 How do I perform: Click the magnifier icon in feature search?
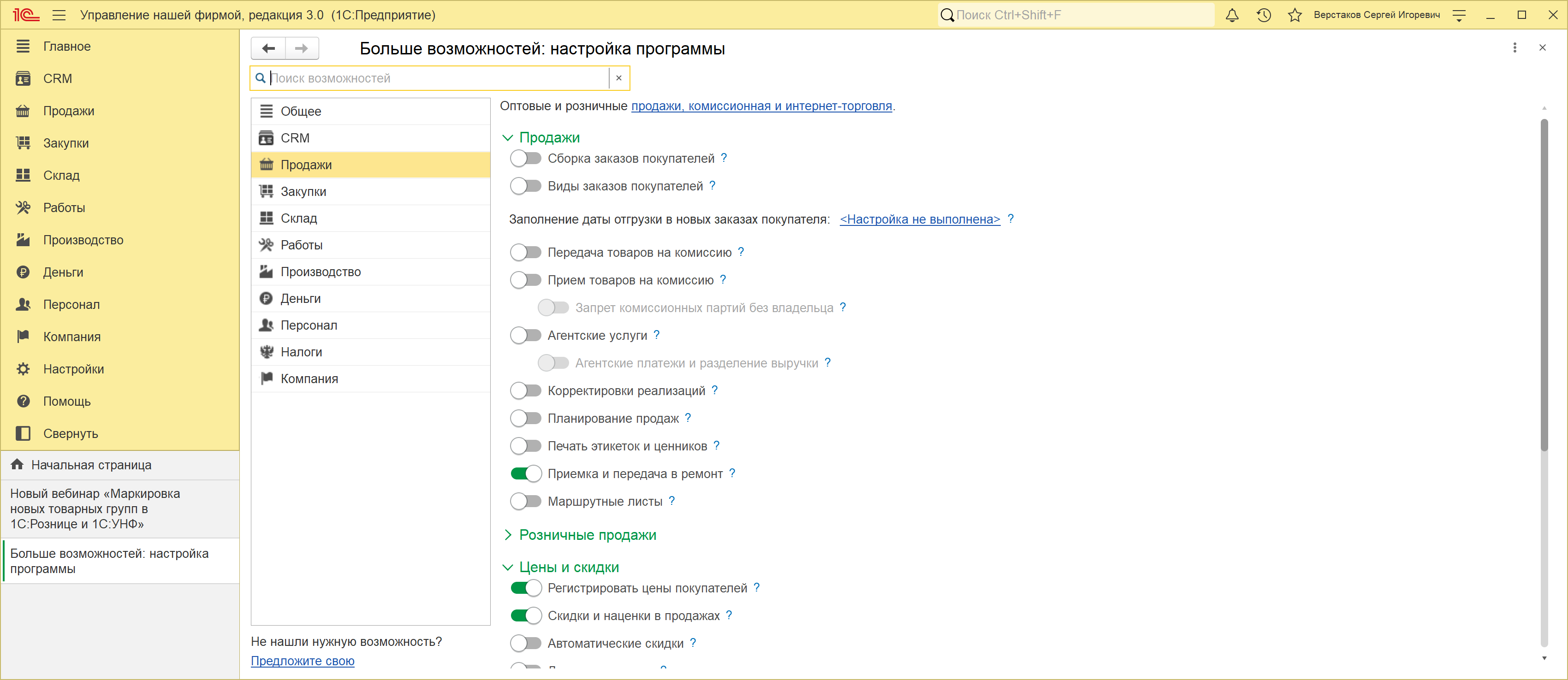click(260, 78)
